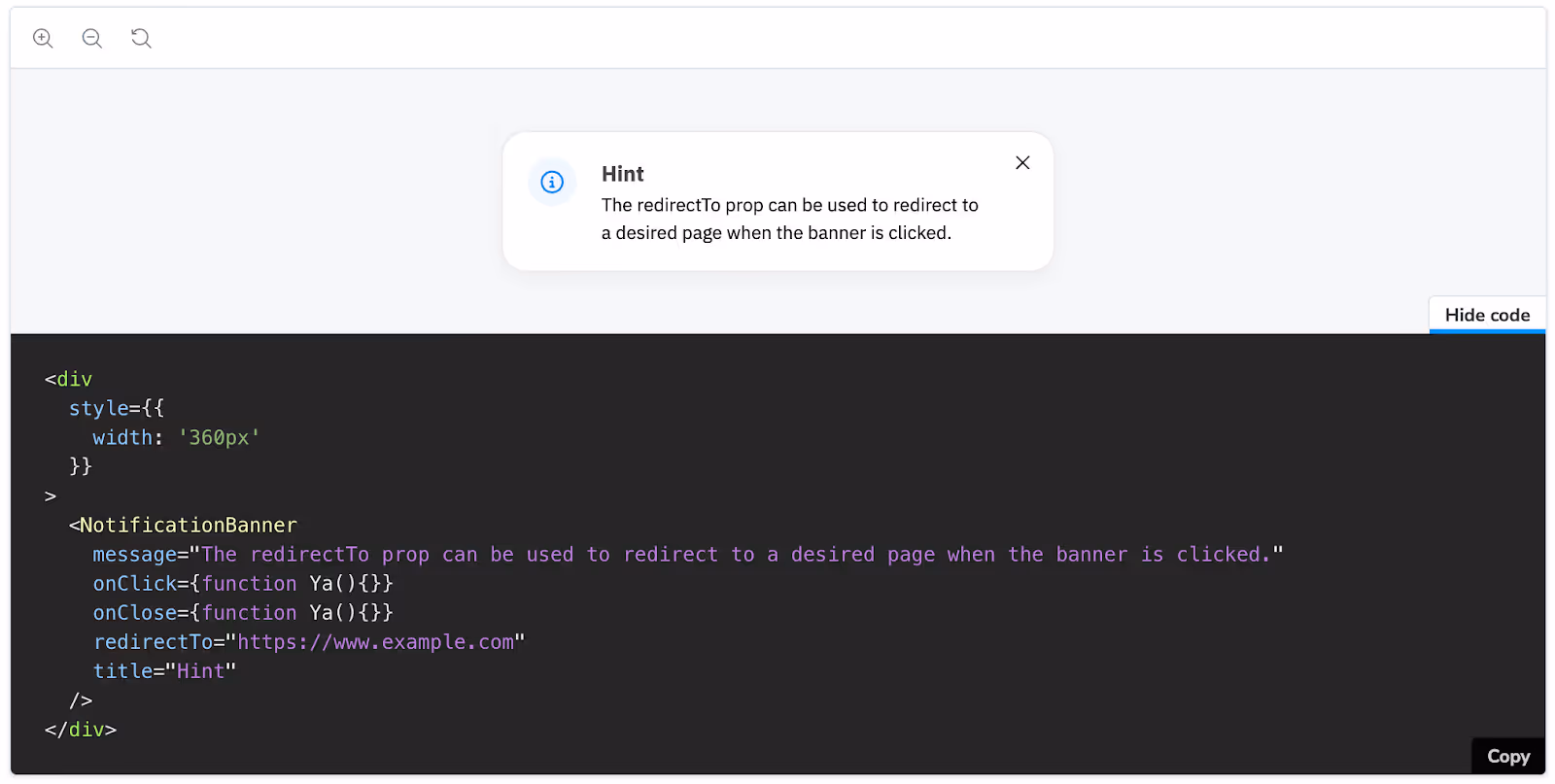
Task: Copy the code snippet
Action: 1508,756
